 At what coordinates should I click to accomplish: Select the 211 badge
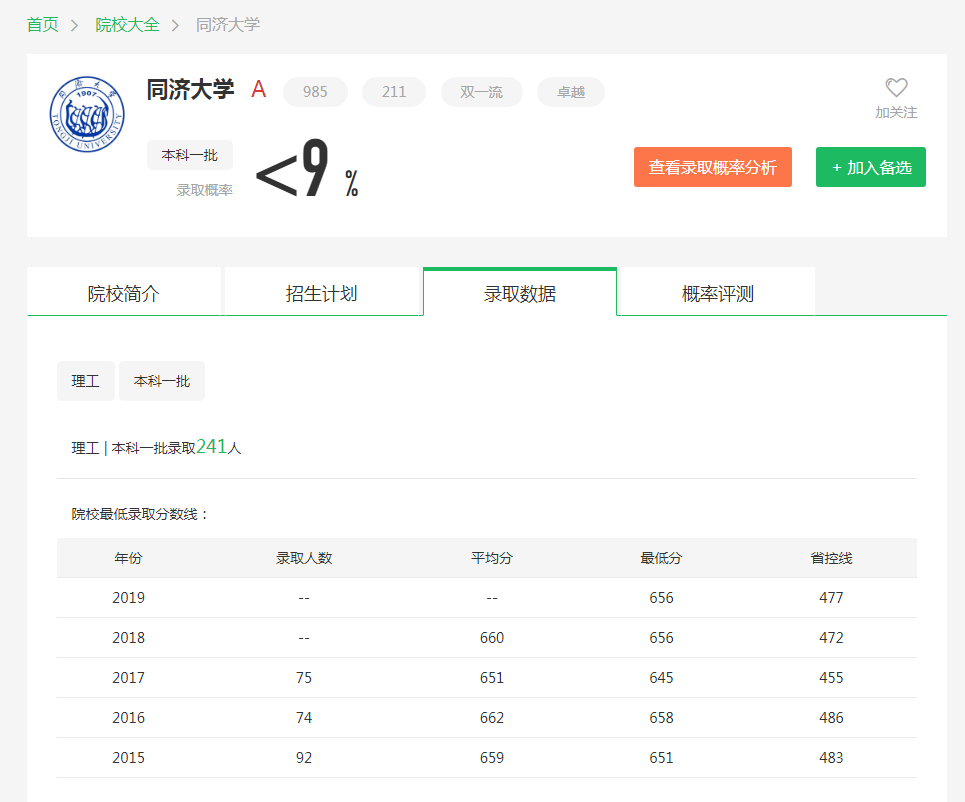click(x=393, y=91)
